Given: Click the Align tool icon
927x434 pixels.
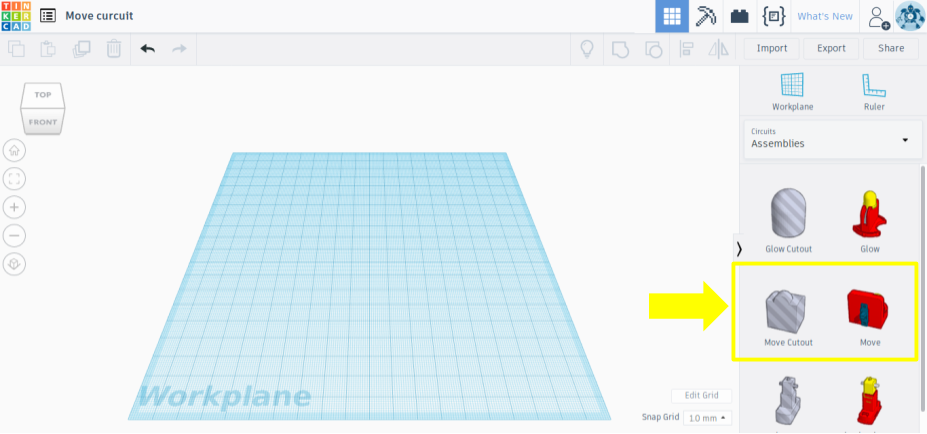Looking at the screenshot, I should point(686,48).
